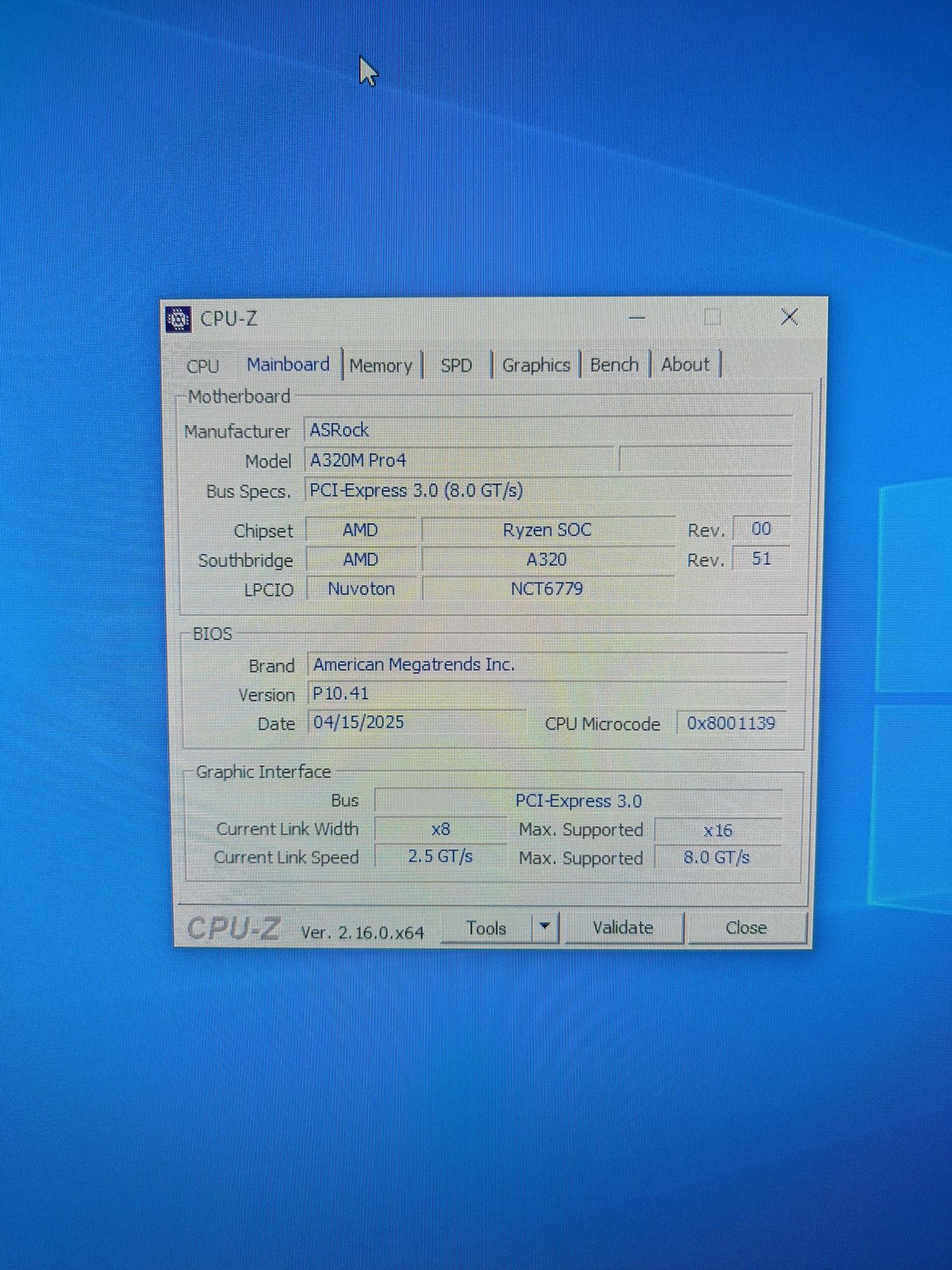Viewport: 952px width, 1270px height.
Task: Click the Current Link Speed 2.5 GT/s value
Action: [440, 857]
